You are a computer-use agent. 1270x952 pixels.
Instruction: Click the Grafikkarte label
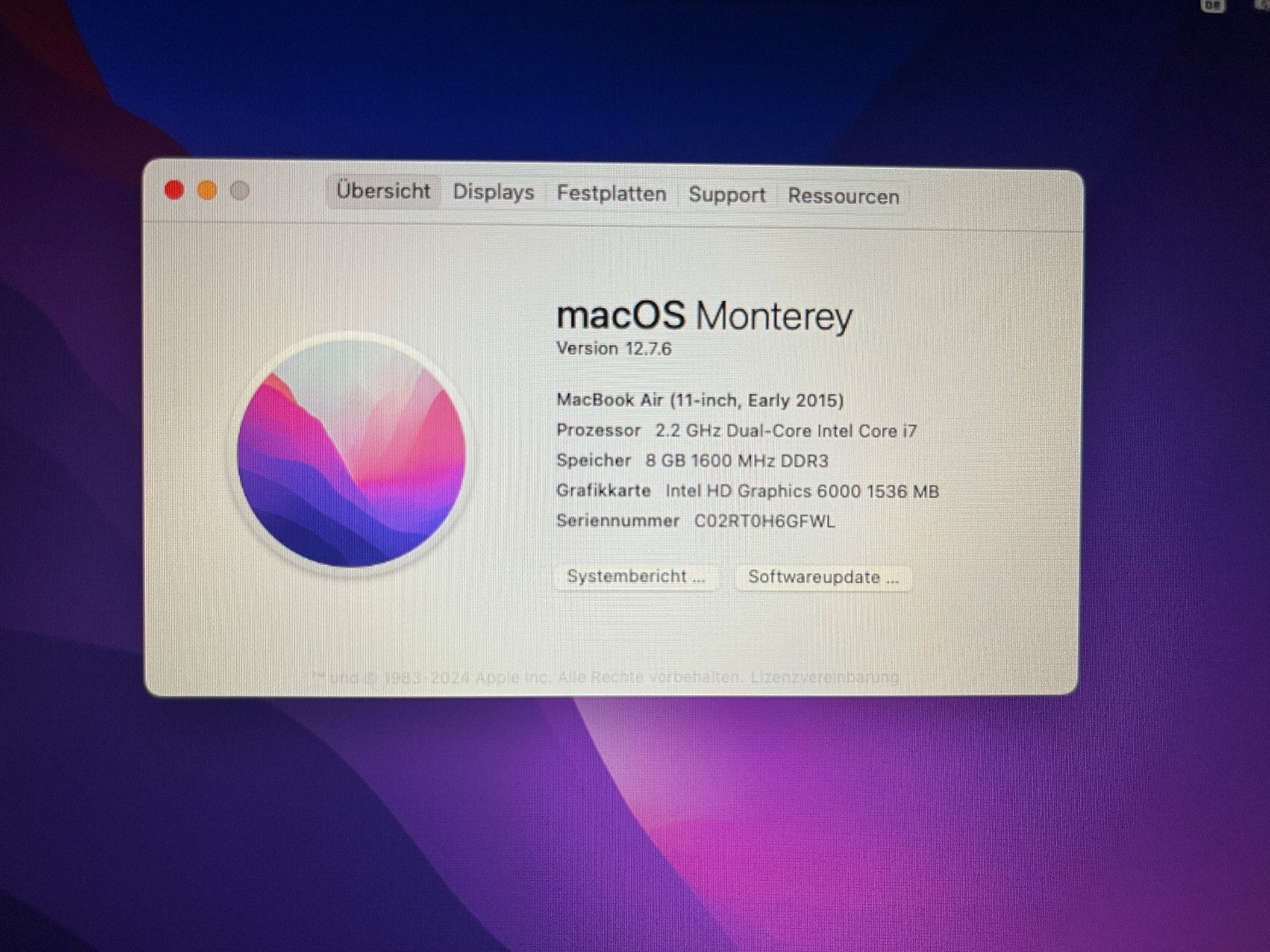click(603, 491)
